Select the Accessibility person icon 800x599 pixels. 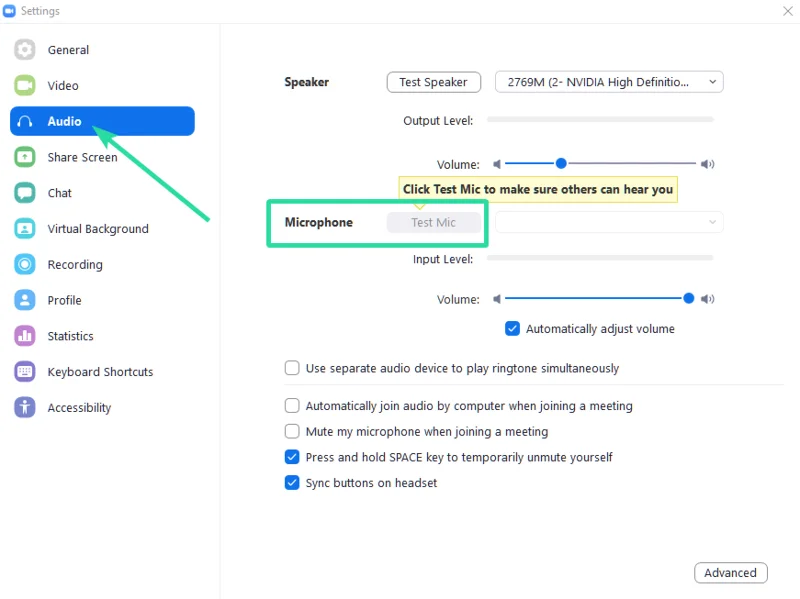tap(24, 407)
